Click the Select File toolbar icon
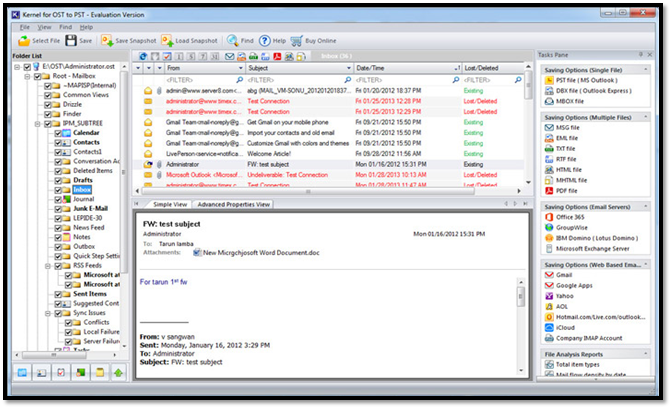Screen dimensions: 672x409 click(x=24, y=41)
